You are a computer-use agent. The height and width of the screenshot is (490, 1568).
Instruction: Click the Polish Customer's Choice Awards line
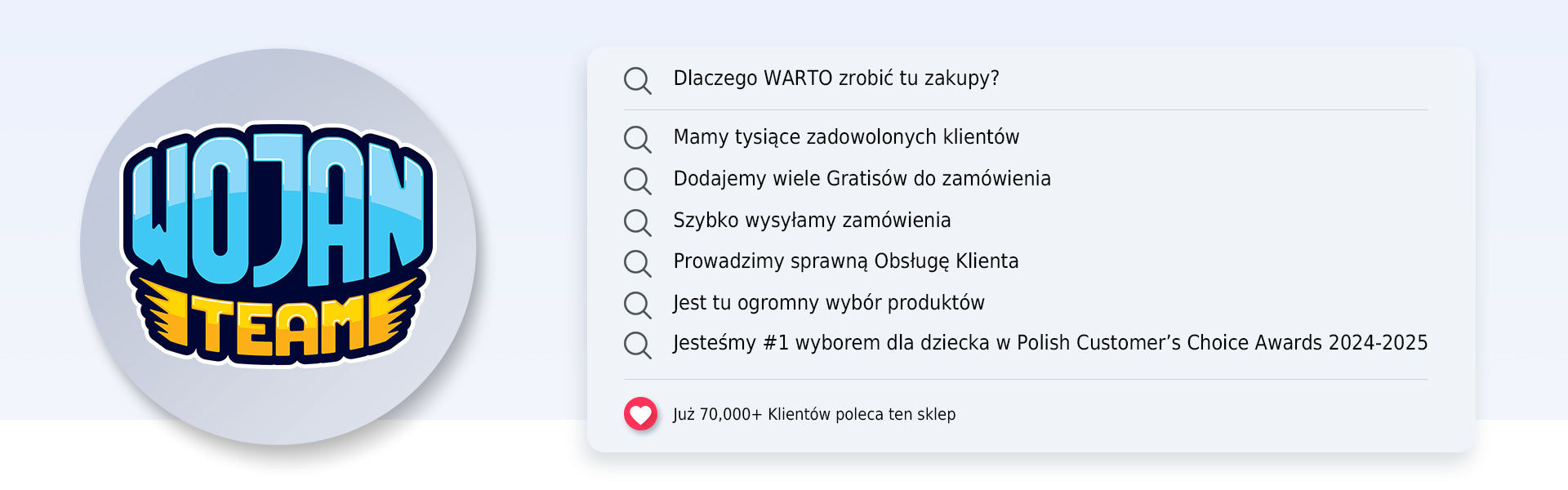1049,343
